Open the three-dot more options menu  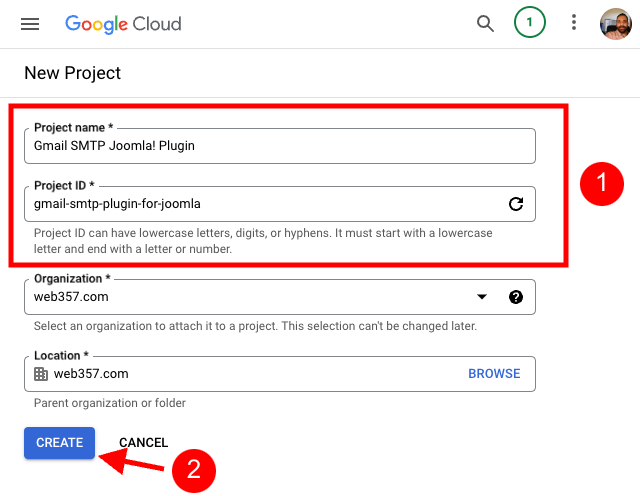tap(574, 22)
